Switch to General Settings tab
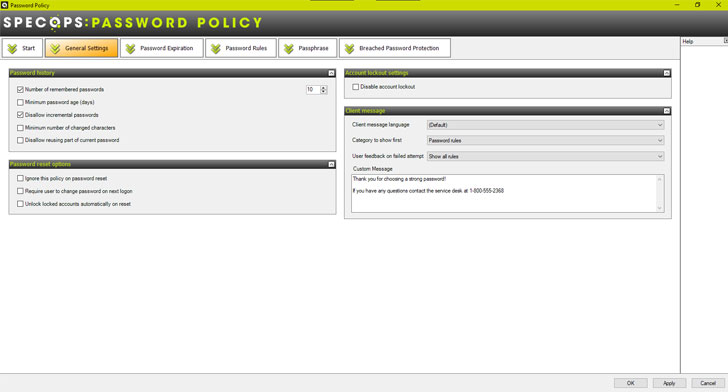 81,48
